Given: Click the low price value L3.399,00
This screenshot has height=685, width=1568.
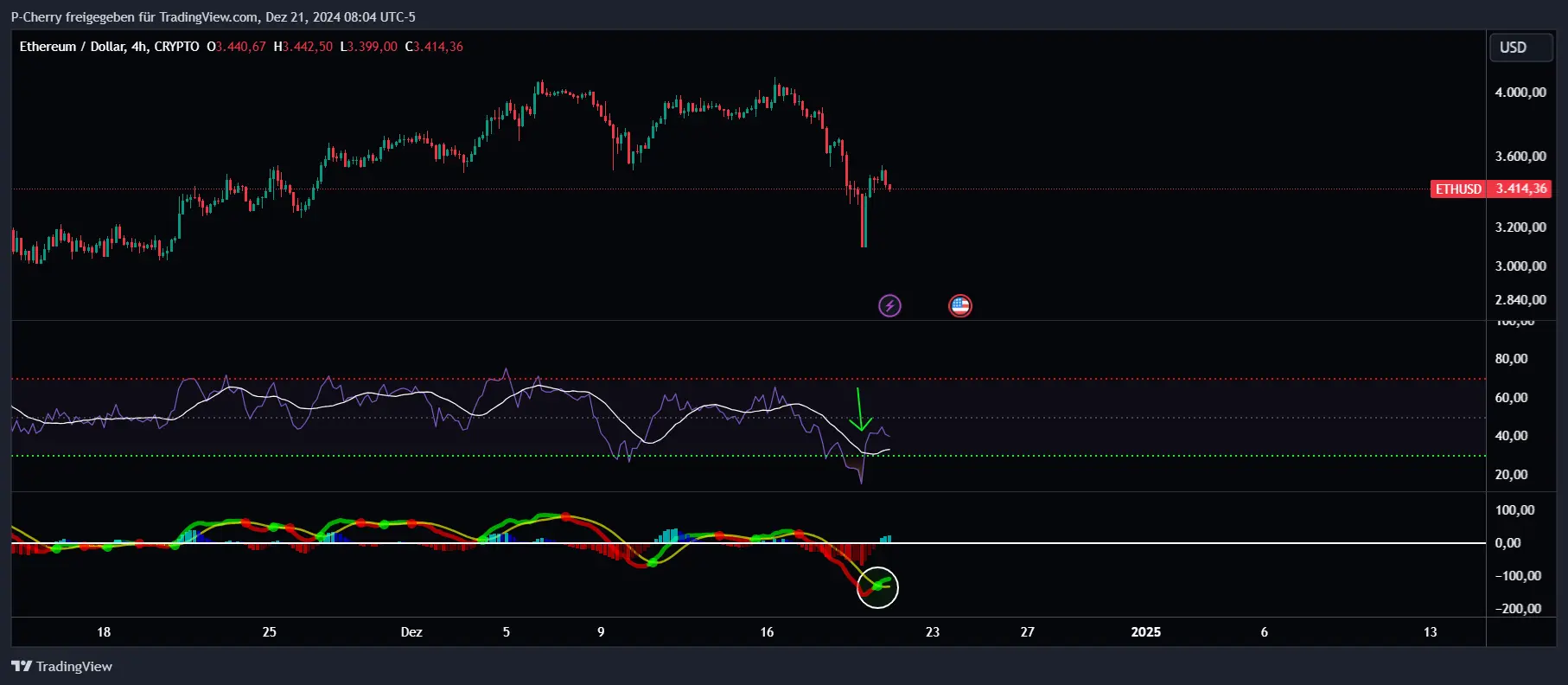Looking at the screenshot, I should coord(368,47).
